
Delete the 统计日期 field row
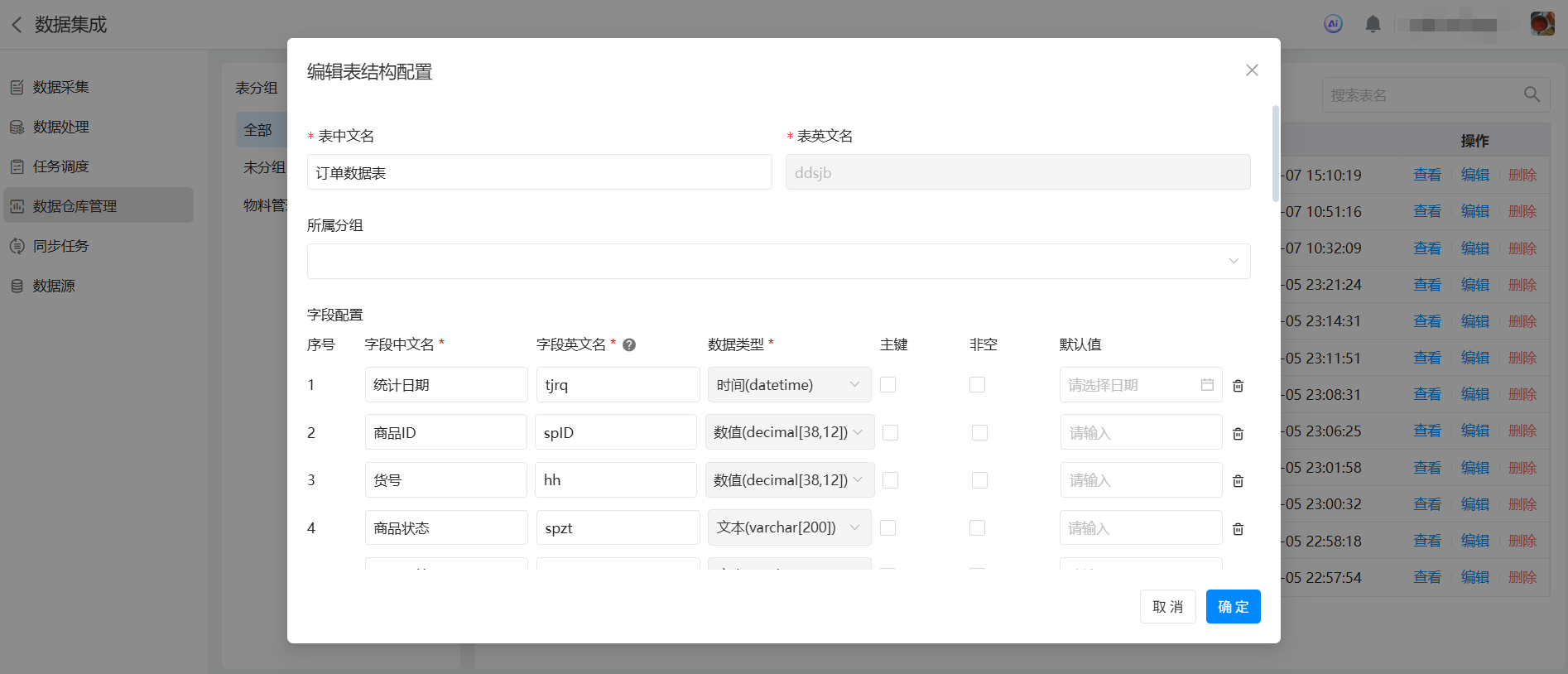tap(1238, 386)
